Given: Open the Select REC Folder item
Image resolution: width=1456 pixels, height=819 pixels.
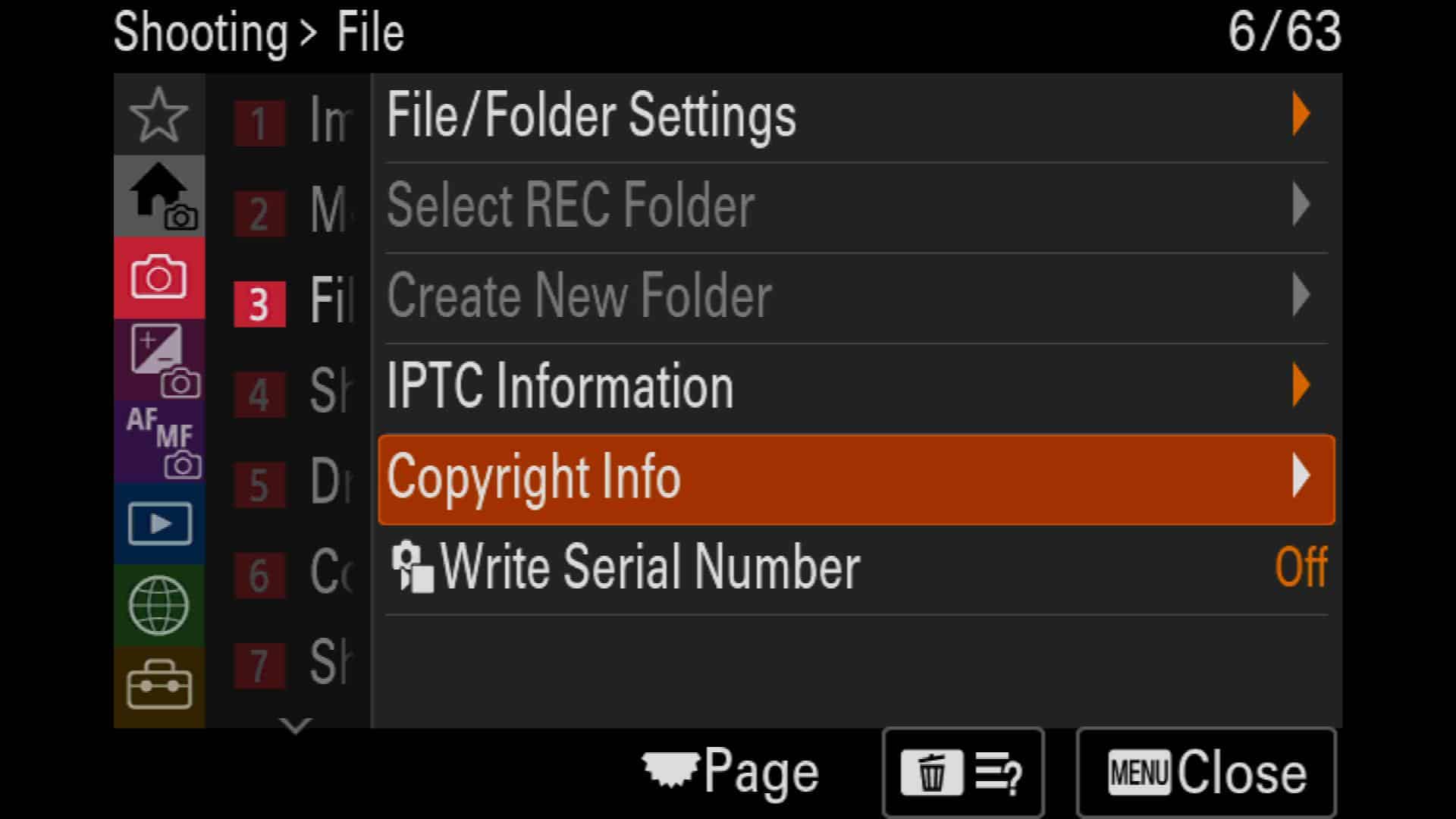Looking at the screenshot, I should click(x=857, y=206).
